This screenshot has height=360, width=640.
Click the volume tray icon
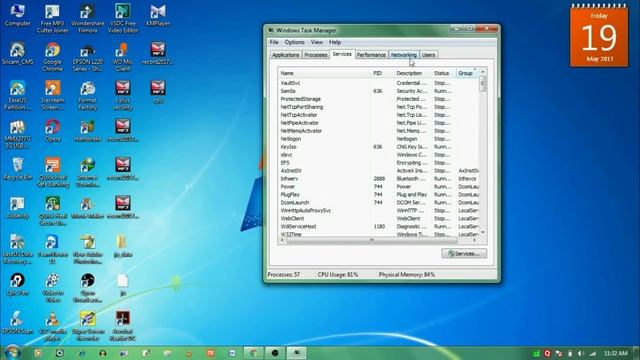[x=581, y=353]
